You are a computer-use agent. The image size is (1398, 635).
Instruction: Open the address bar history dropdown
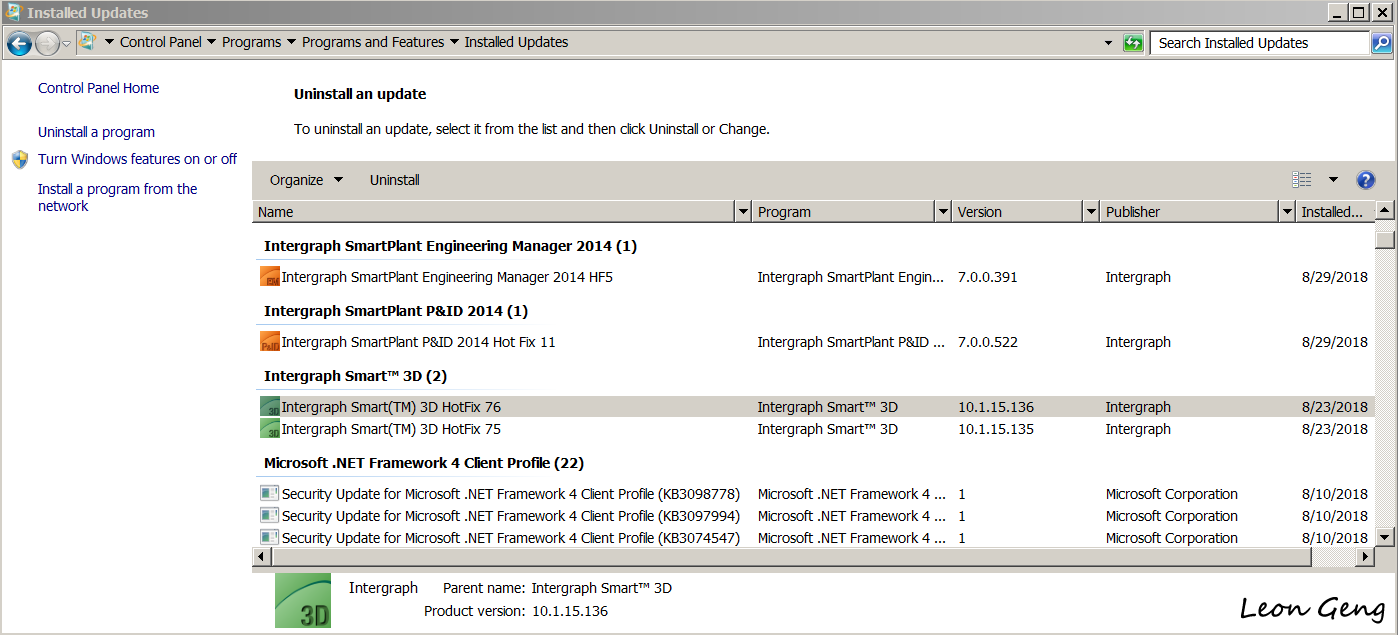coord(1108,43)
